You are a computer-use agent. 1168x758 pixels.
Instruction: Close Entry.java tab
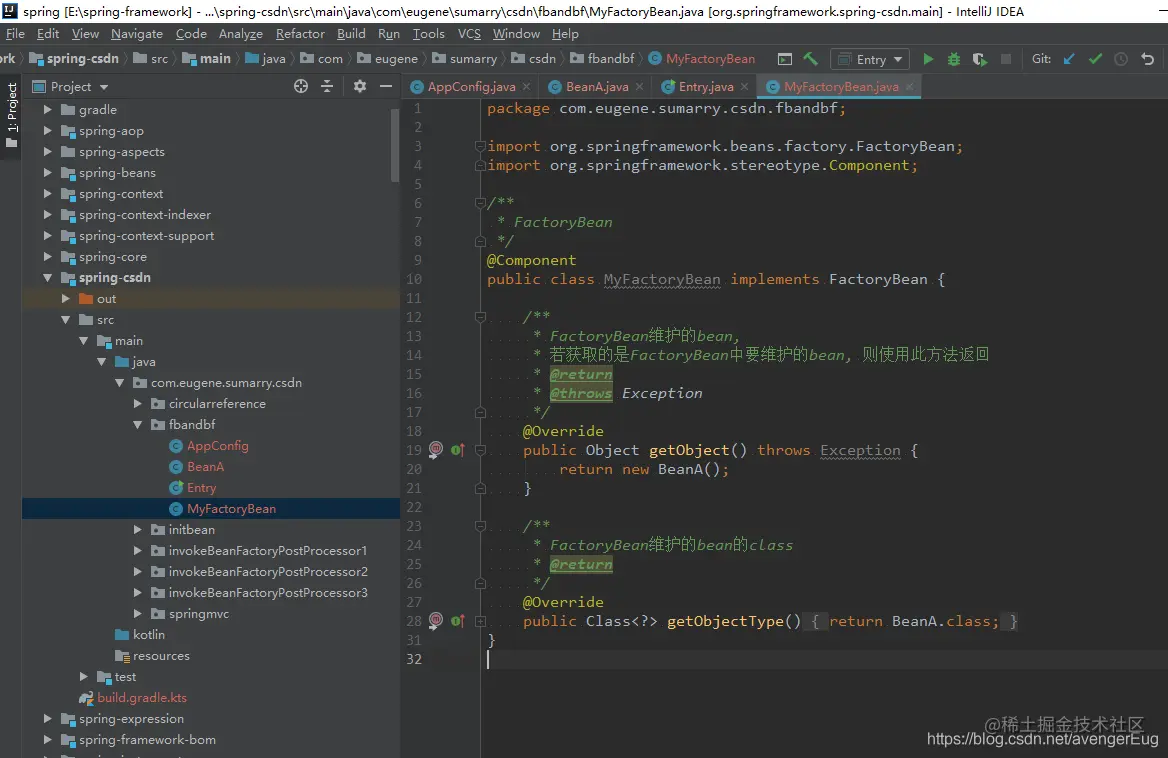(x=744, y=86)
